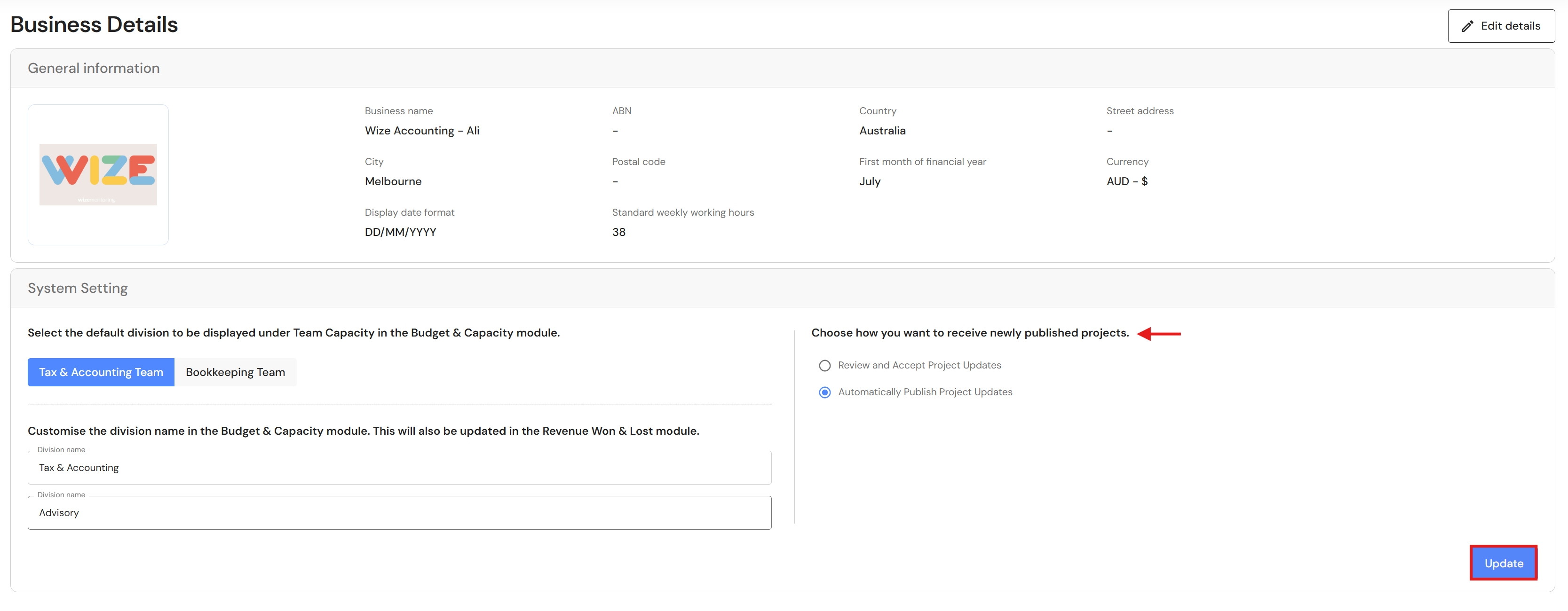Click the Wize logo image

[98, 175]
